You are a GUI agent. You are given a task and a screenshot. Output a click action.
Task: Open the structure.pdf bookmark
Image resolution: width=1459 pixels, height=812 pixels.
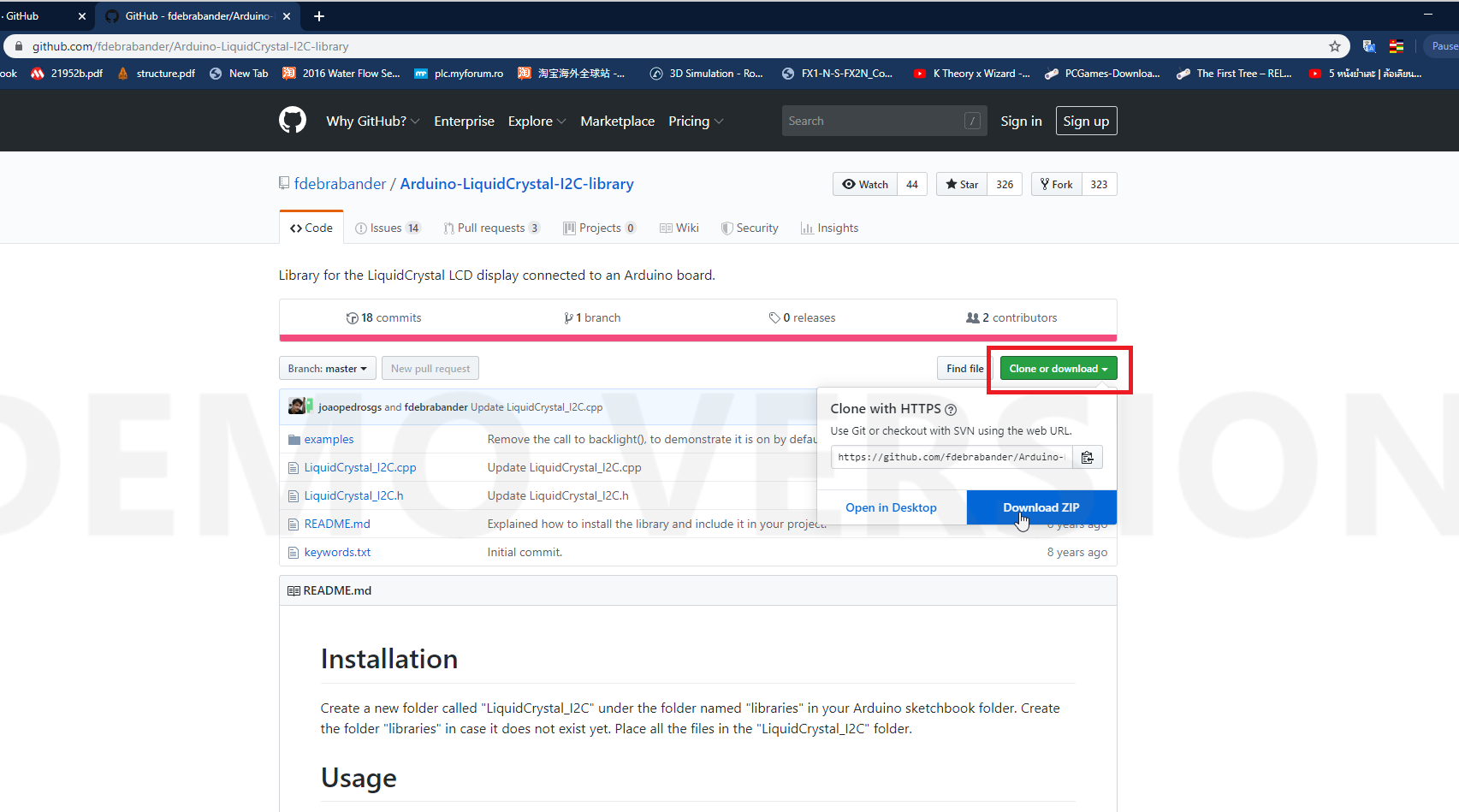156,74
